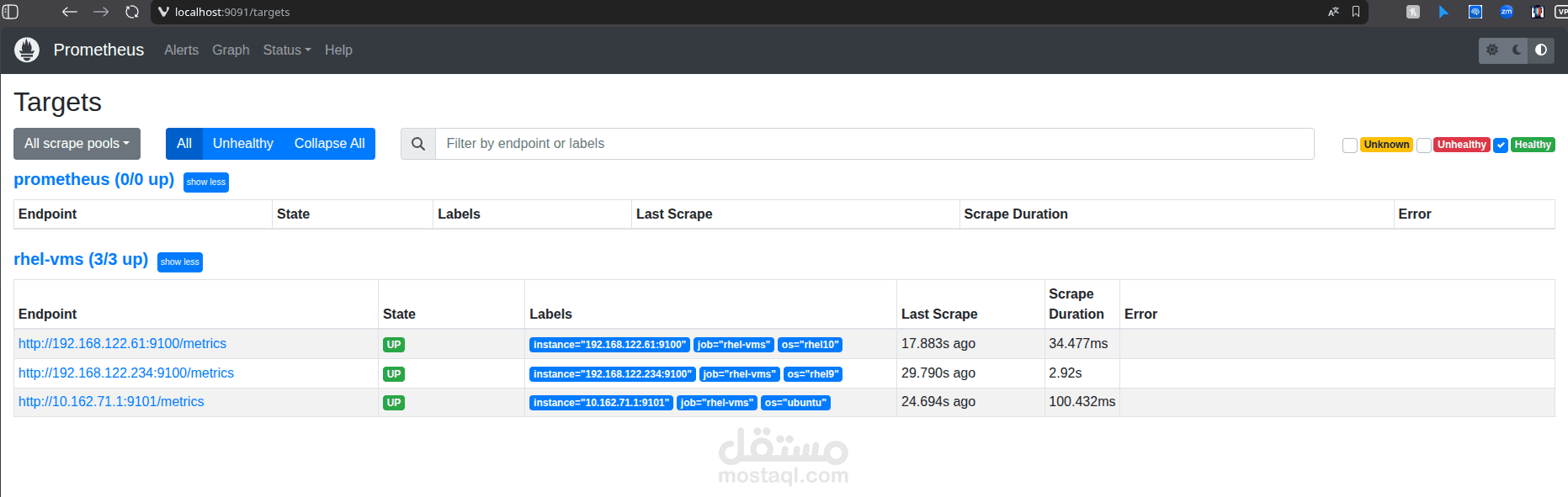The image size is (1568, 497).
Task: Click os="rhel10" label badge
Action: click(x=810, y=345)
